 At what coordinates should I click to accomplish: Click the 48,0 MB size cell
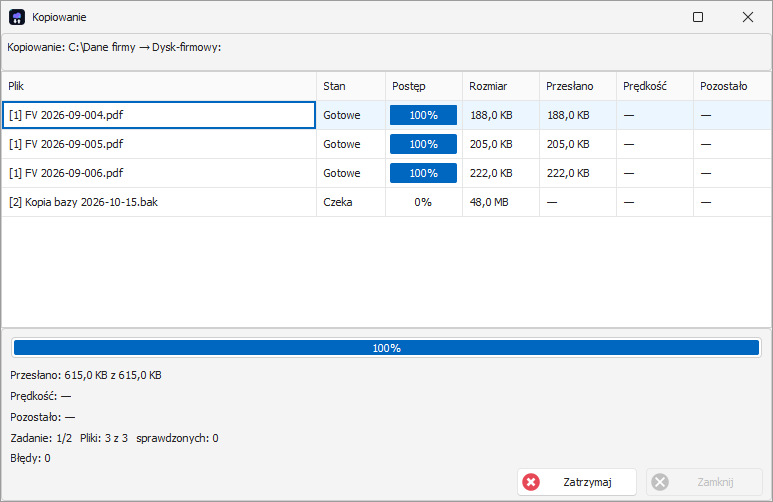click(501, 202)
